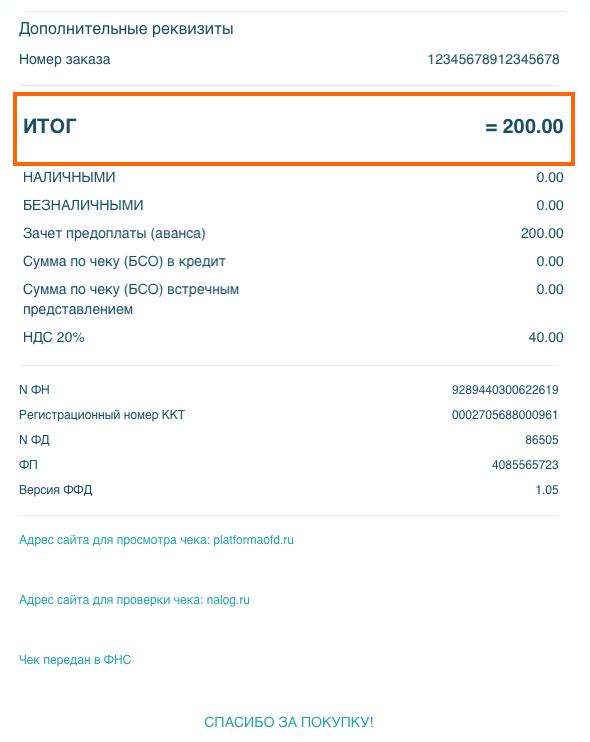Image resolution: width=590 pixels, height=742 pixels.
Task: Click the 'Номер заказа' label
Action: coord(64,60)
